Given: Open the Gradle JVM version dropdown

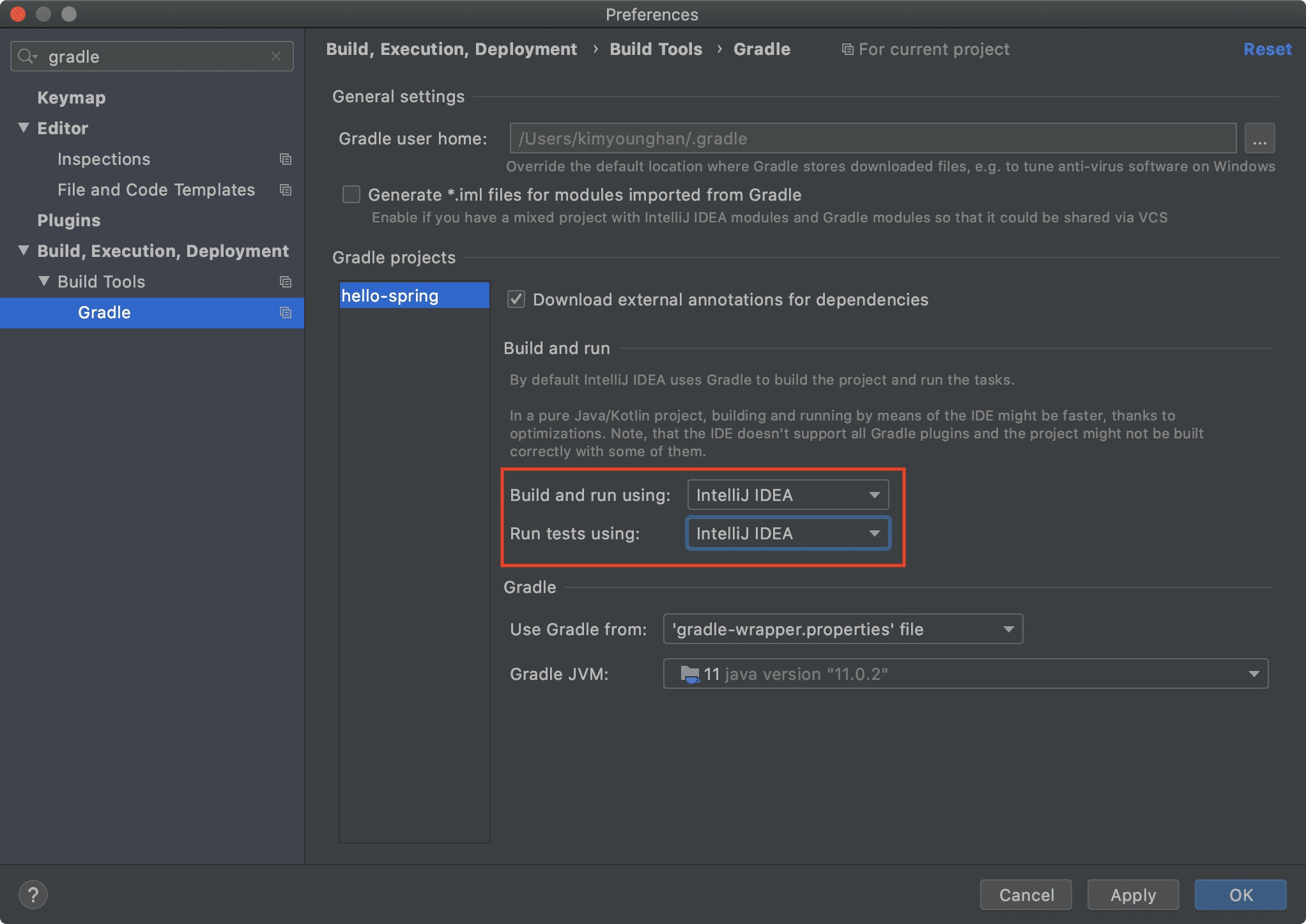Looking at the screenshot, I should [965, 674].
